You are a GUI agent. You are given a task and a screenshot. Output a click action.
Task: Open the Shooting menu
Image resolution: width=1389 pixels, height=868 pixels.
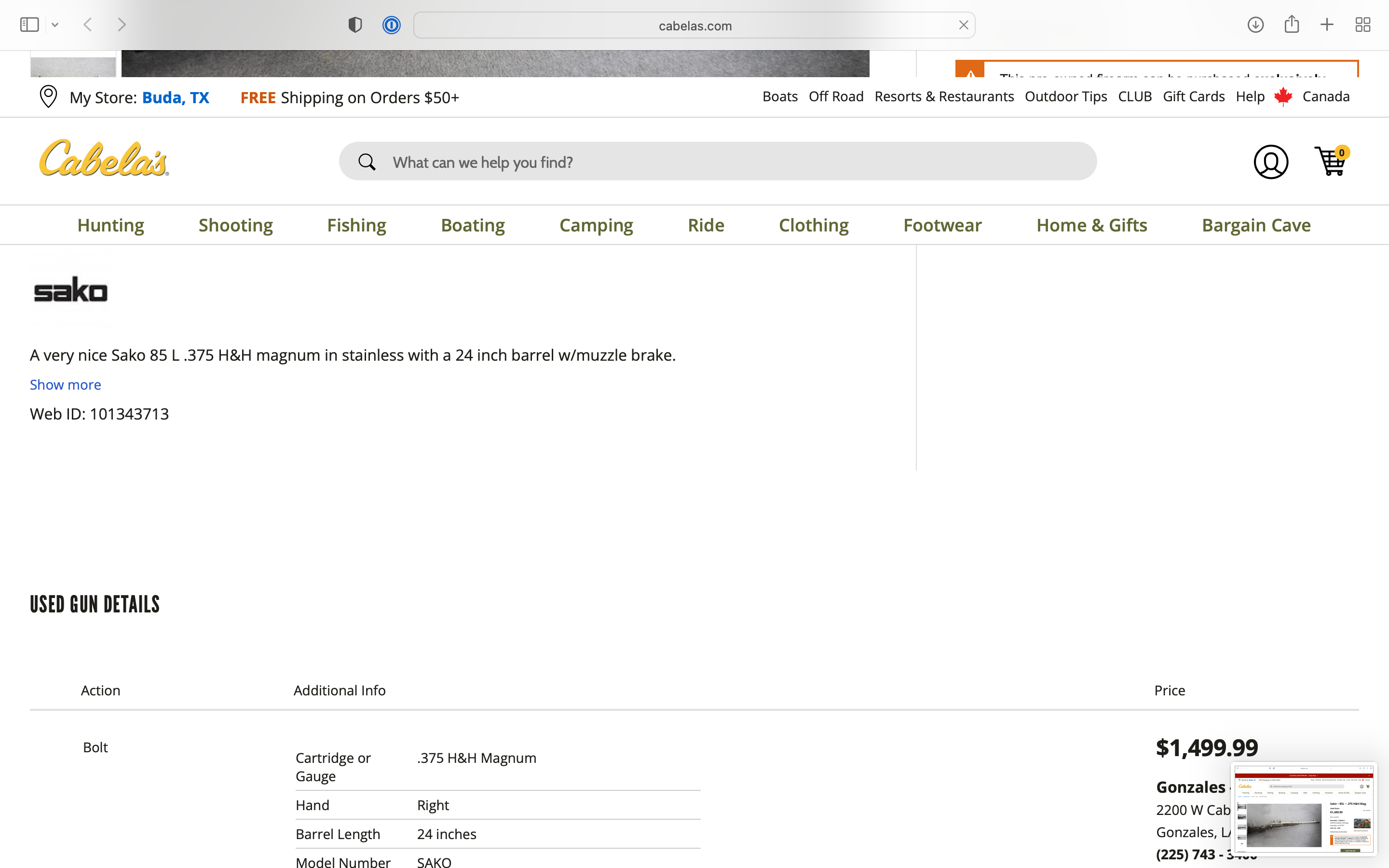click(x=236, y=225)
